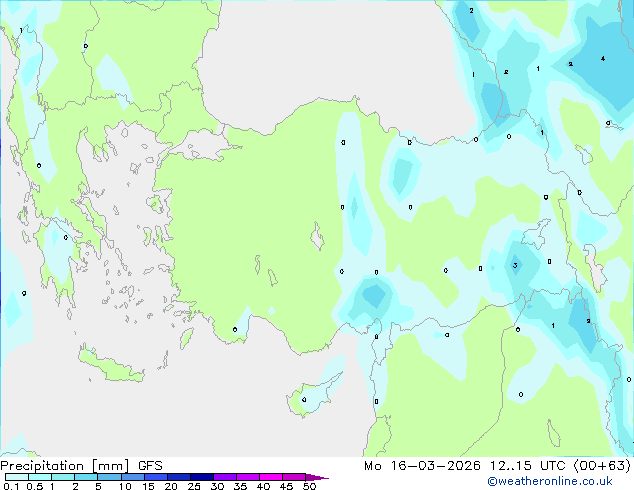634x490 pixels.
Task: Click the above-50 arrow tip of legend
Action: click(x=317, y=477)
